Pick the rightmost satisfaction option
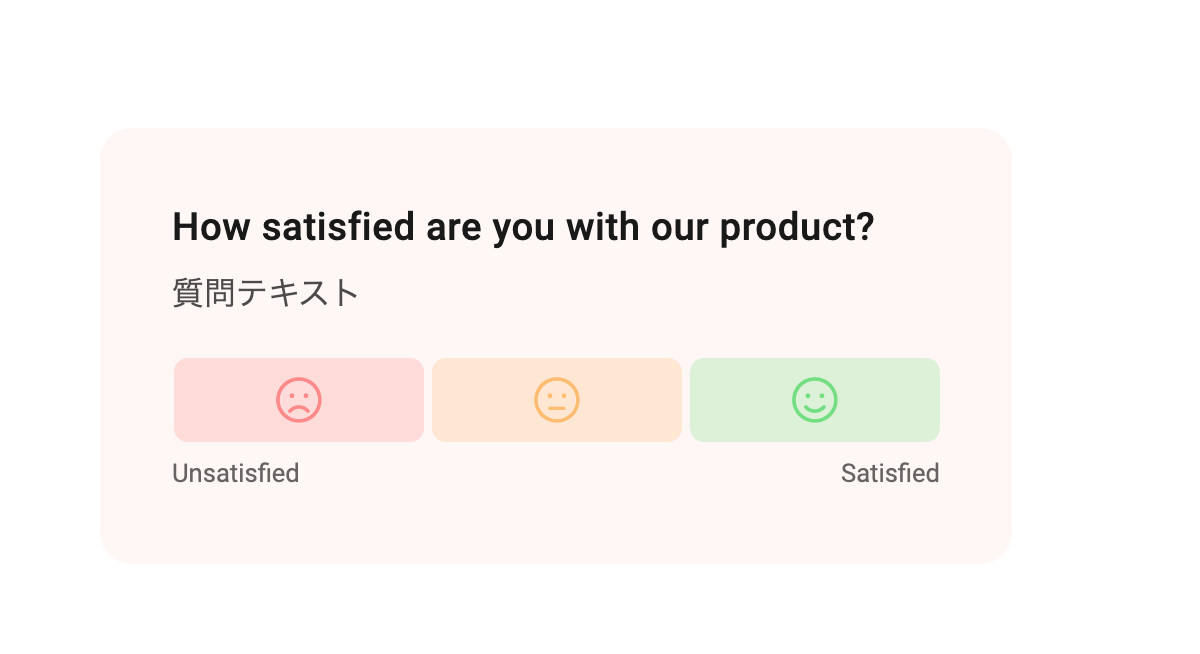The image size is (1200, 654). pos(815,400)
